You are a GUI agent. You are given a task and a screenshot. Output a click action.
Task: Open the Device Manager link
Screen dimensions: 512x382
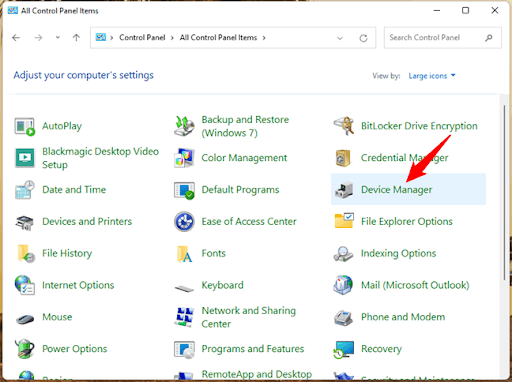(x=396, y=190)
